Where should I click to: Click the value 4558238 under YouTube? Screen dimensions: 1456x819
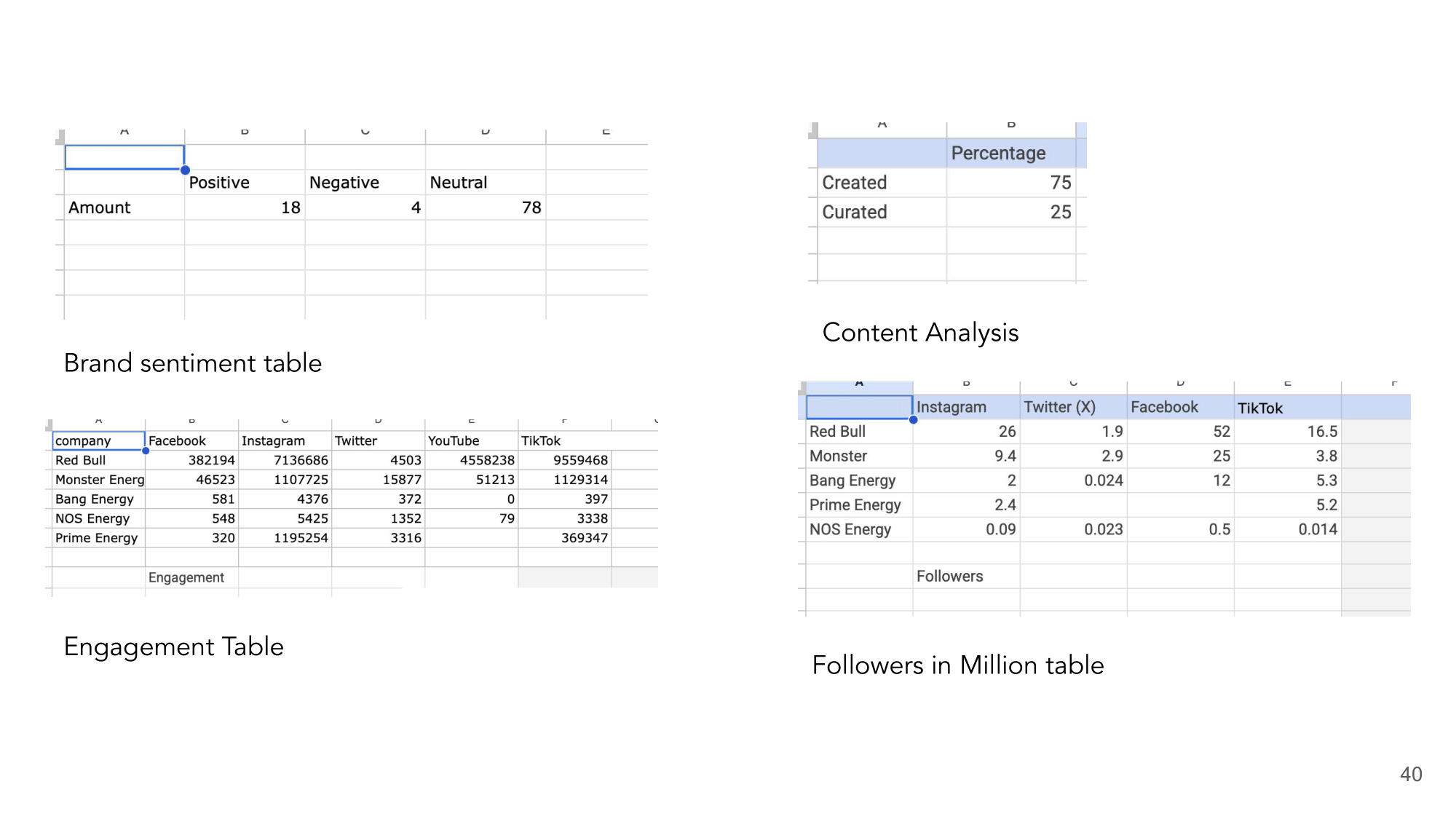coord(471,460)
